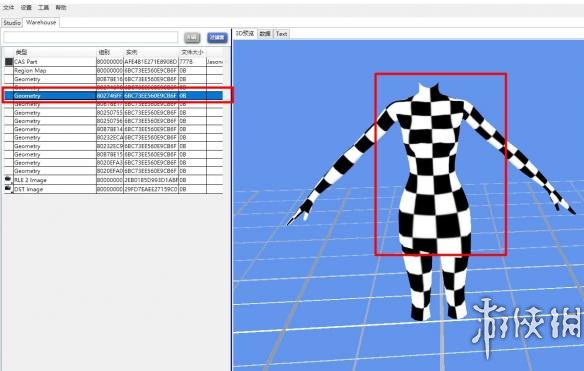Select the Geometry row with group 80878E16
Viewport: 584px width, 371px height.
coord(114,79)
